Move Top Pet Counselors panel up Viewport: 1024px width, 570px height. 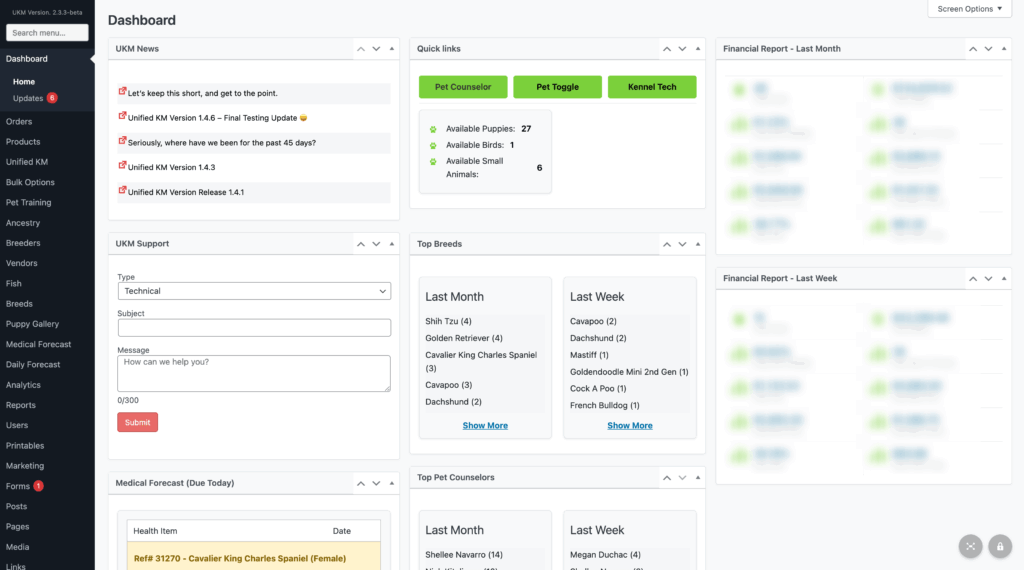(x=667, y=478)
